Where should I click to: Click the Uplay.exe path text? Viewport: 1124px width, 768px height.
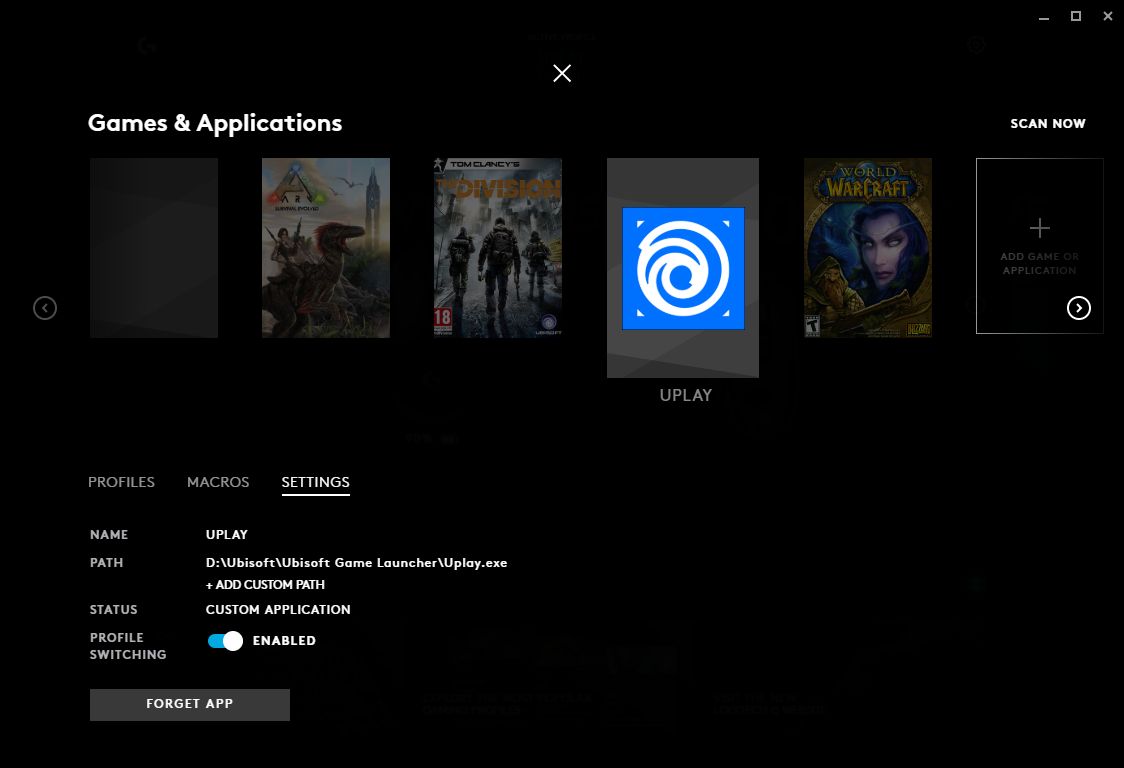356,563
